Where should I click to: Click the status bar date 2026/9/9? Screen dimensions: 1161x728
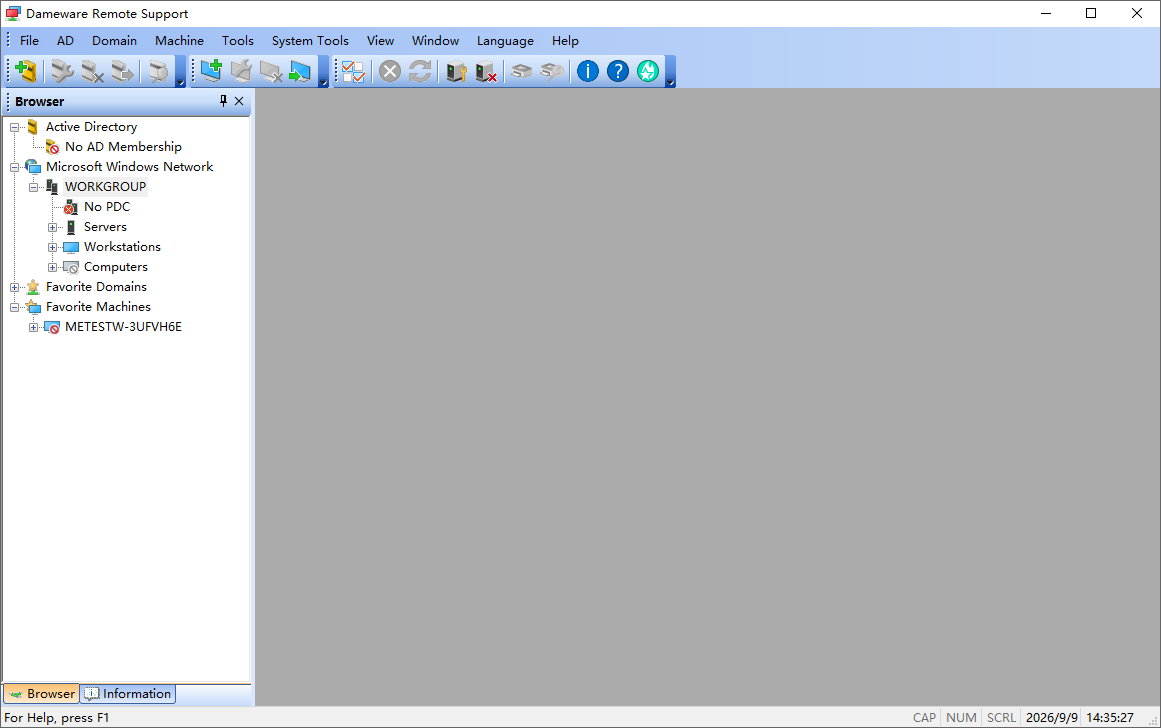click(1051, 718)
